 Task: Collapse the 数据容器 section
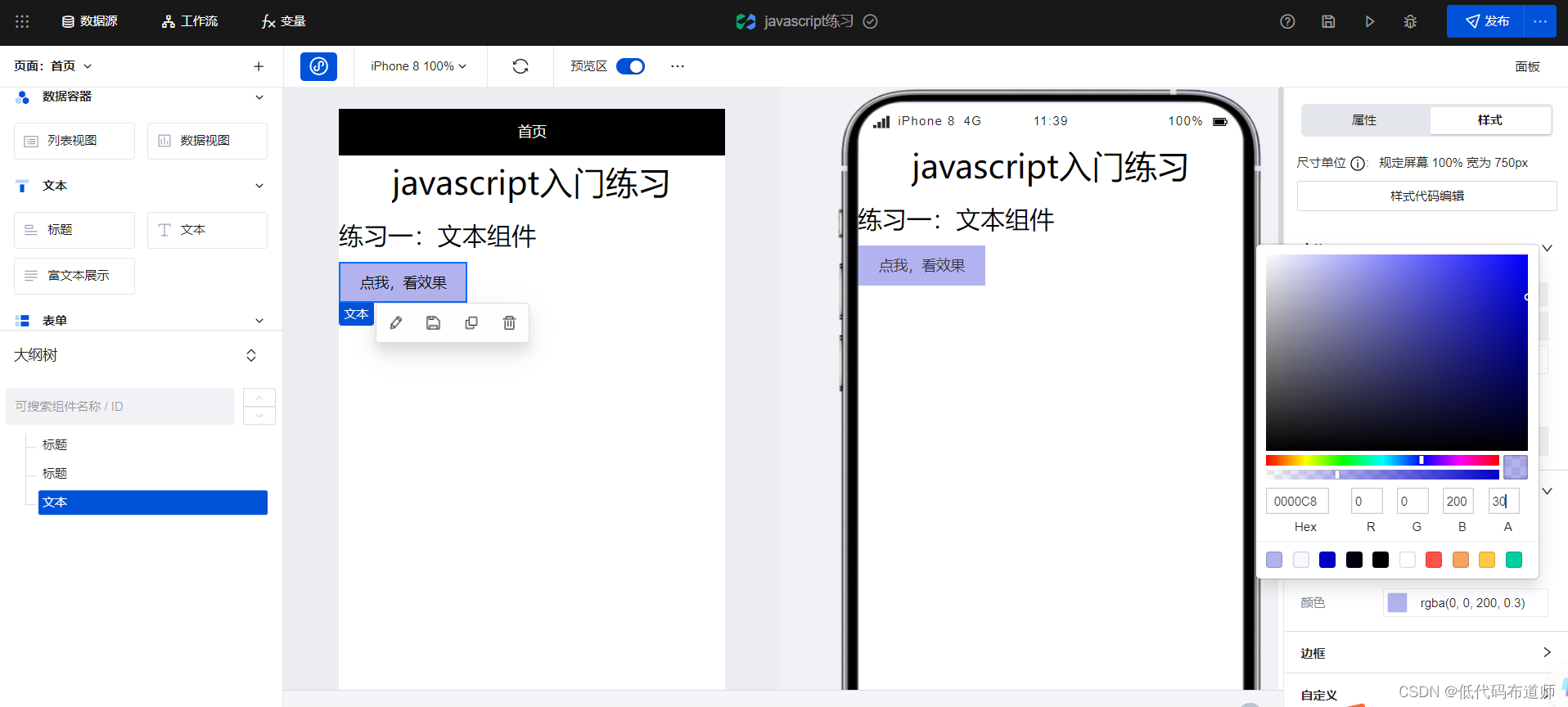(259, 97)
